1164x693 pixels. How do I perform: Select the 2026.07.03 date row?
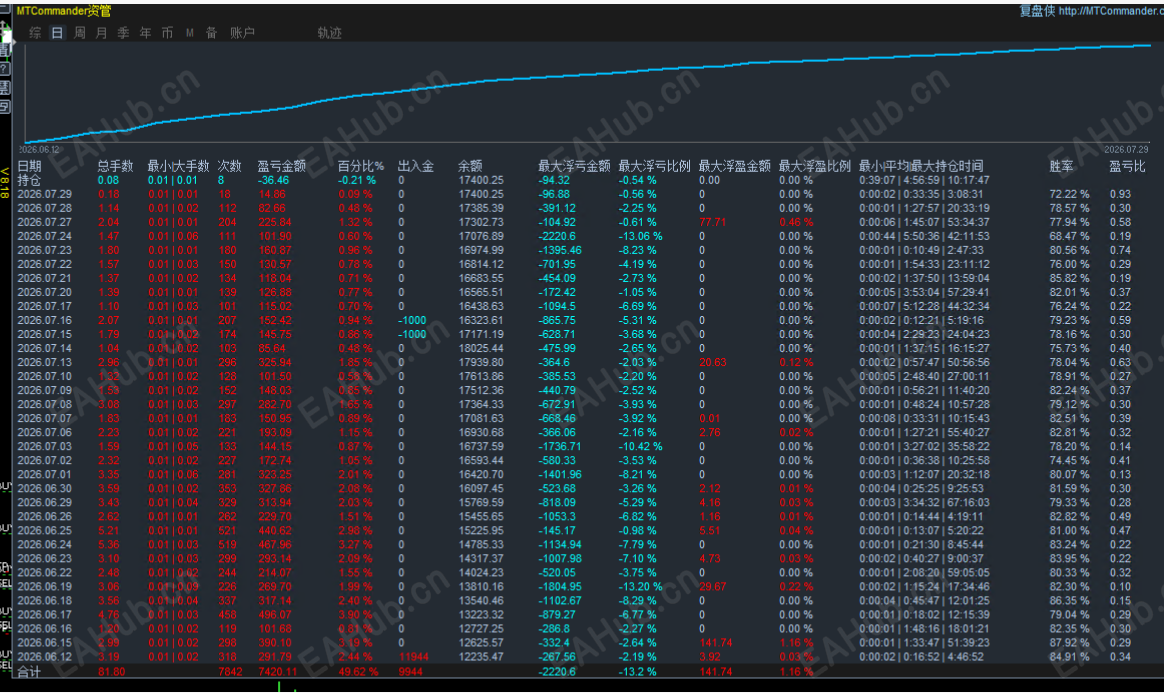[45, 447]
